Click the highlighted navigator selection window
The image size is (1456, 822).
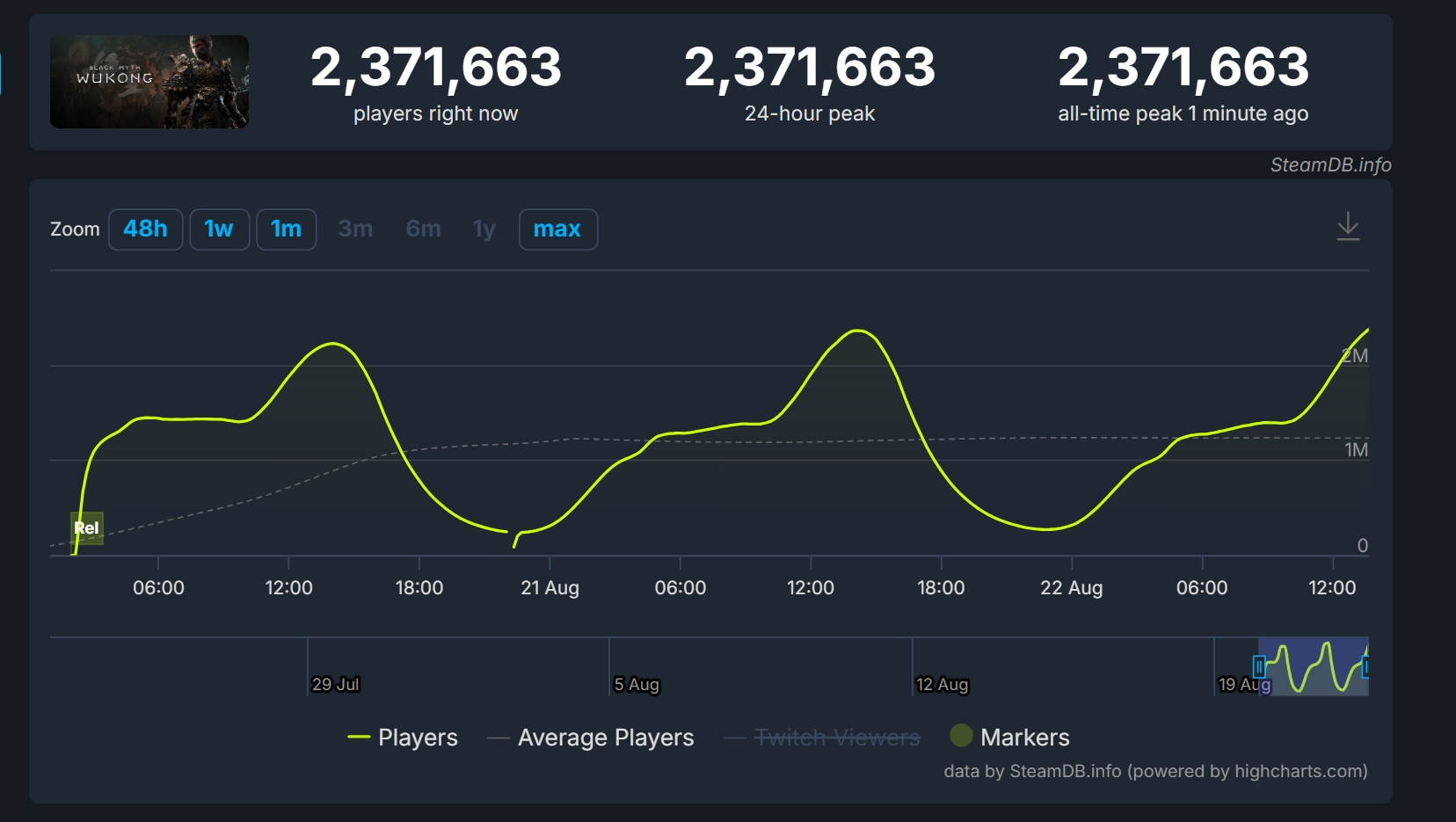pos(1314,666)
